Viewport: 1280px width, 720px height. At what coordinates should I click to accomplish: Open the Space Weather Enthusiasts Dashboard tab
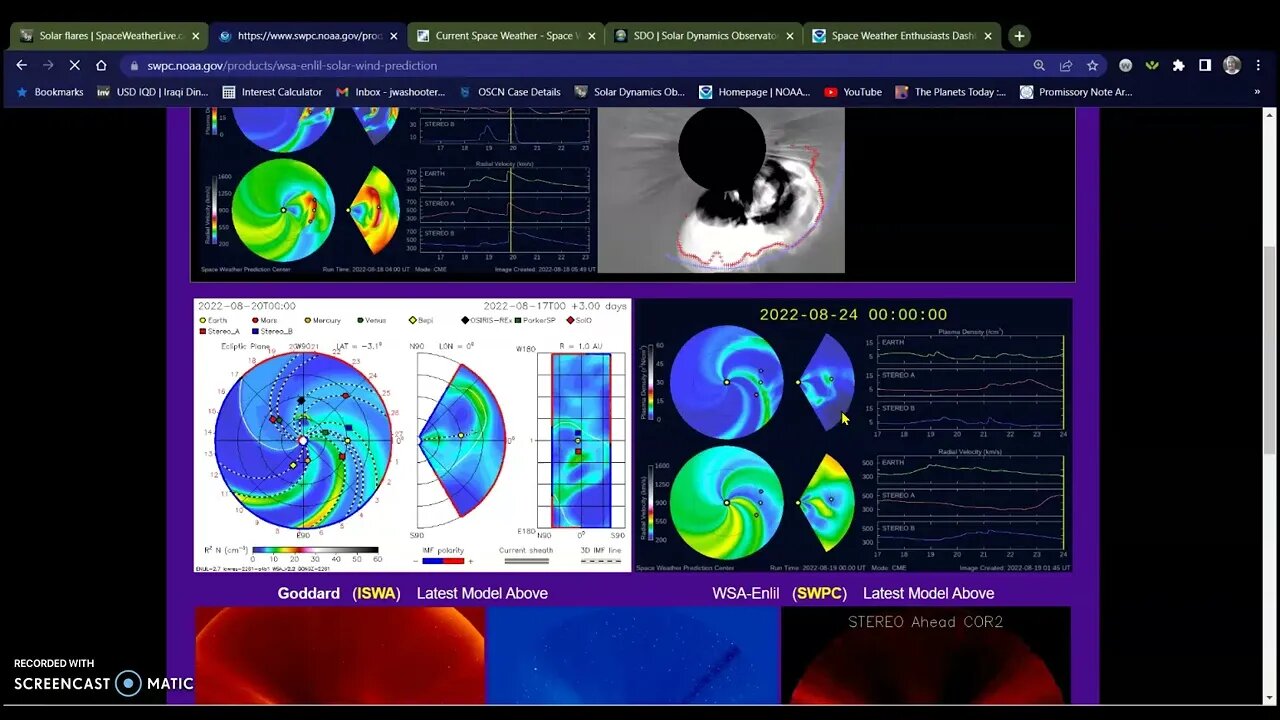pos(900,36)
